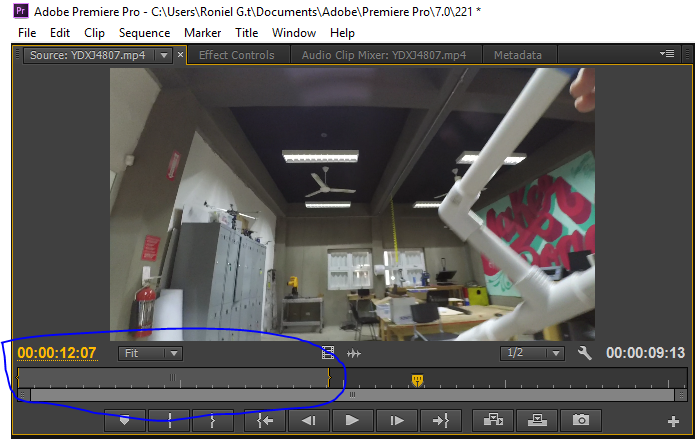Viewport: 695px width, 439px height.
Task: Open the Title menu
Action: coord(246,33)
